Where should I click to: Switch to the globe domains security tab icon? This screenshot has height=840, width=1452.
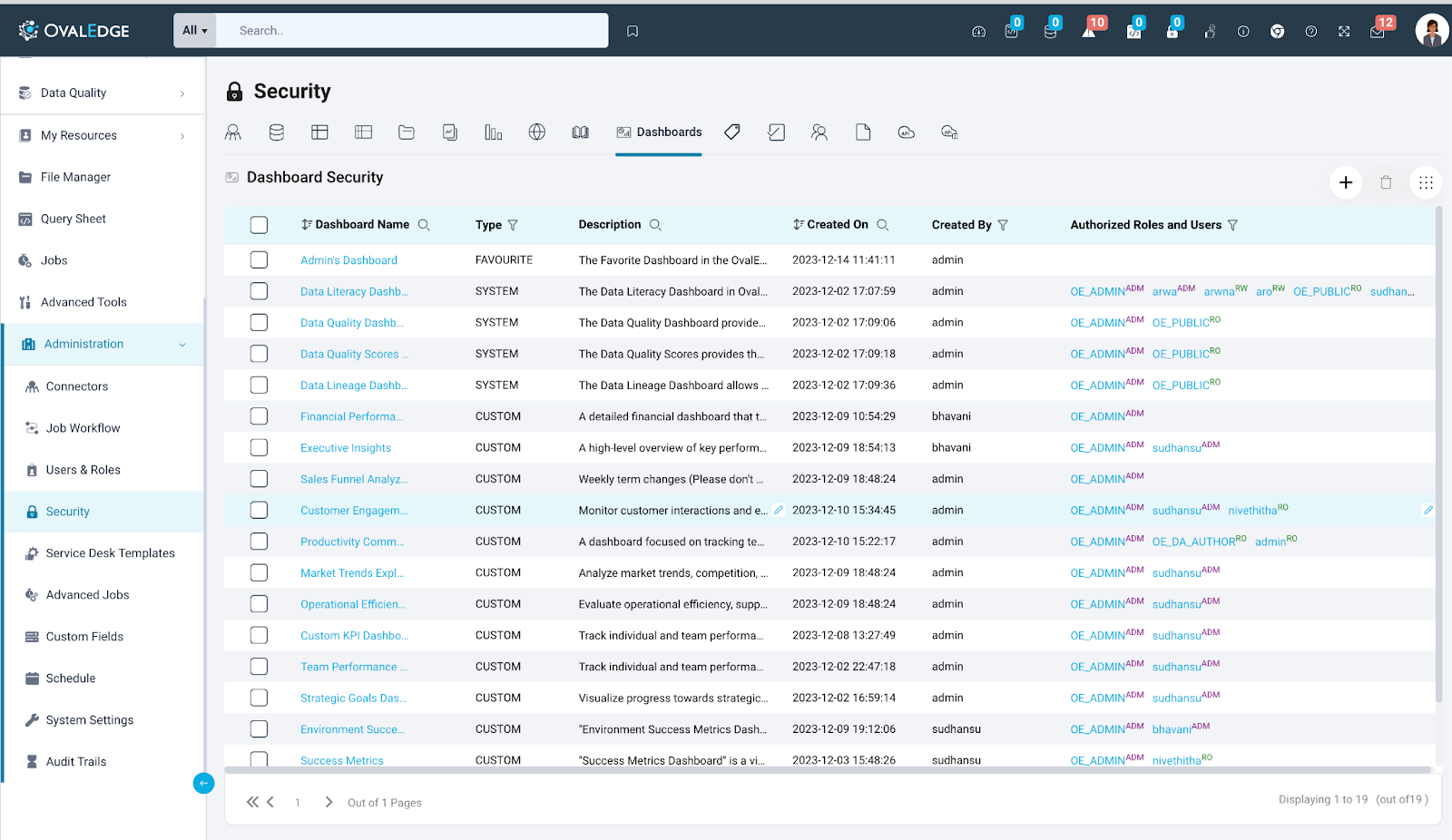(537, 132)
